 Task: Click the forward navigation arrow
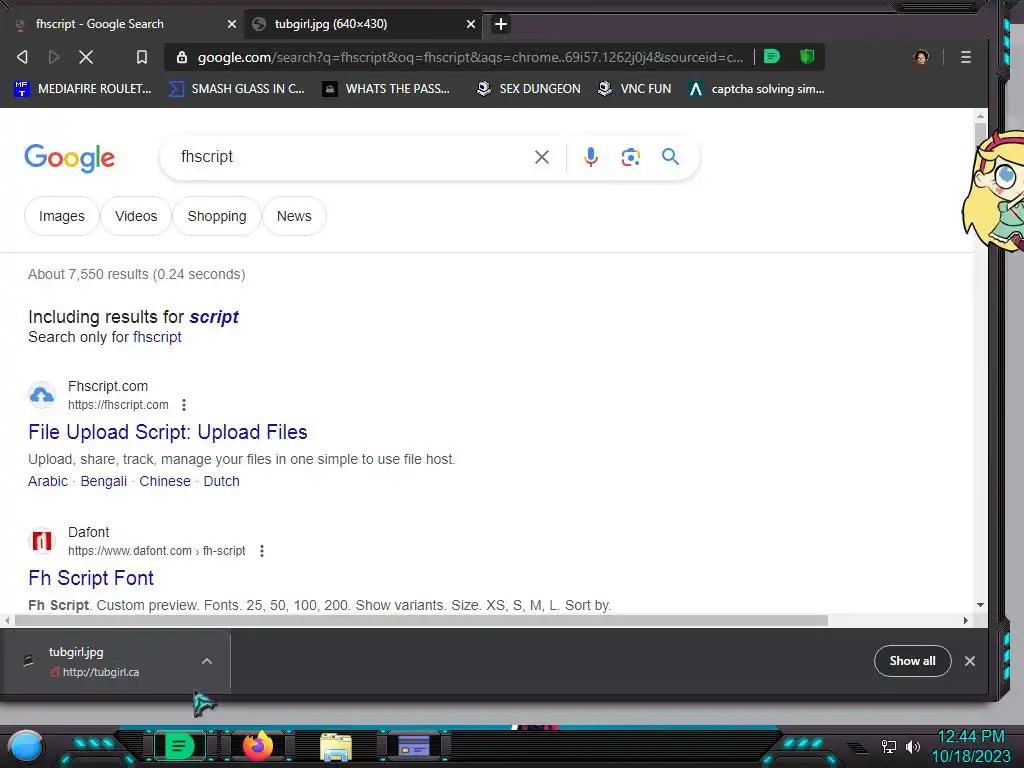(54, 57)
